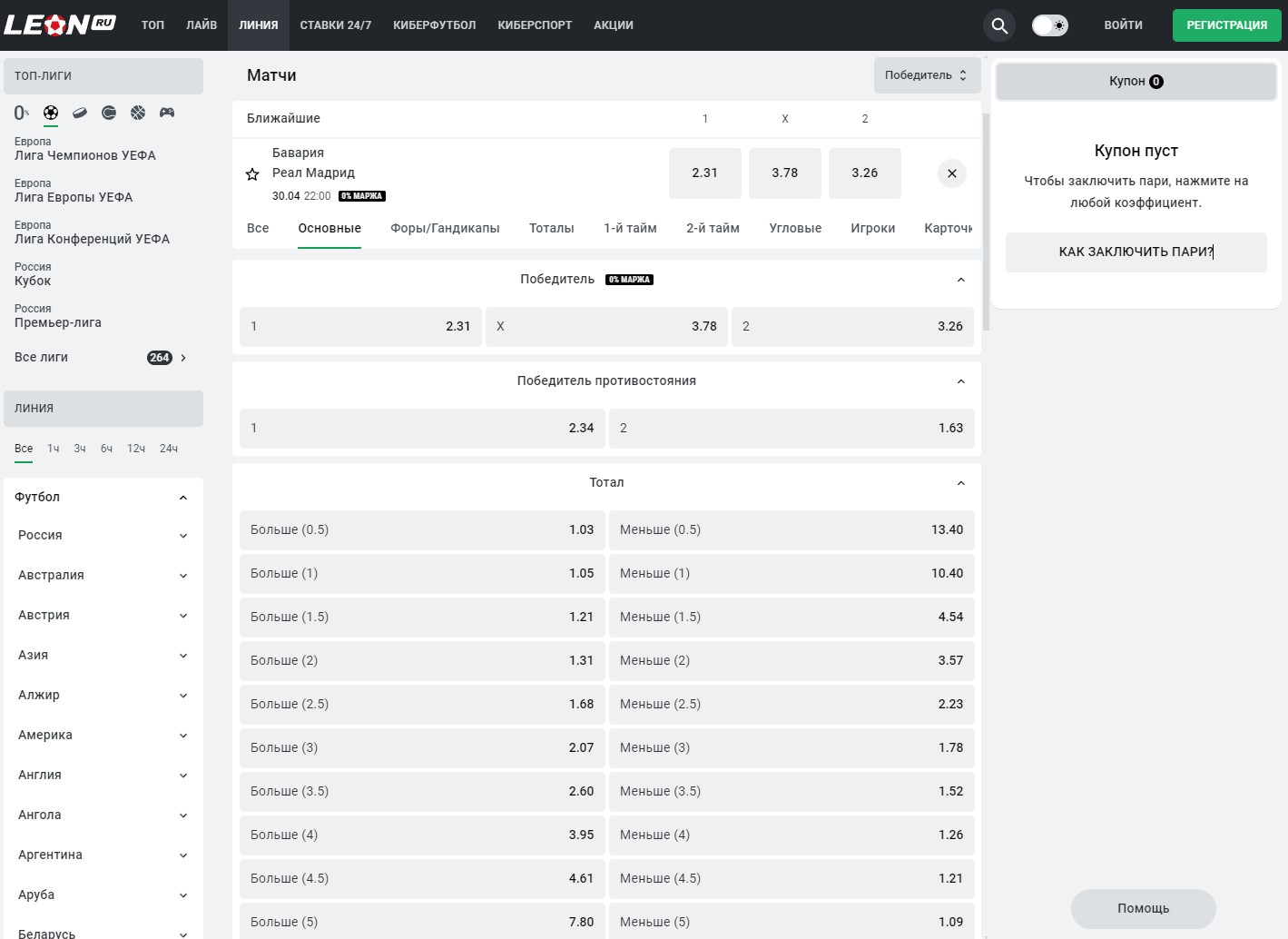The image size is (1288, 939).
Task: Switch to the Форы/Гандикапы tab
Action: tap(445, 229)
